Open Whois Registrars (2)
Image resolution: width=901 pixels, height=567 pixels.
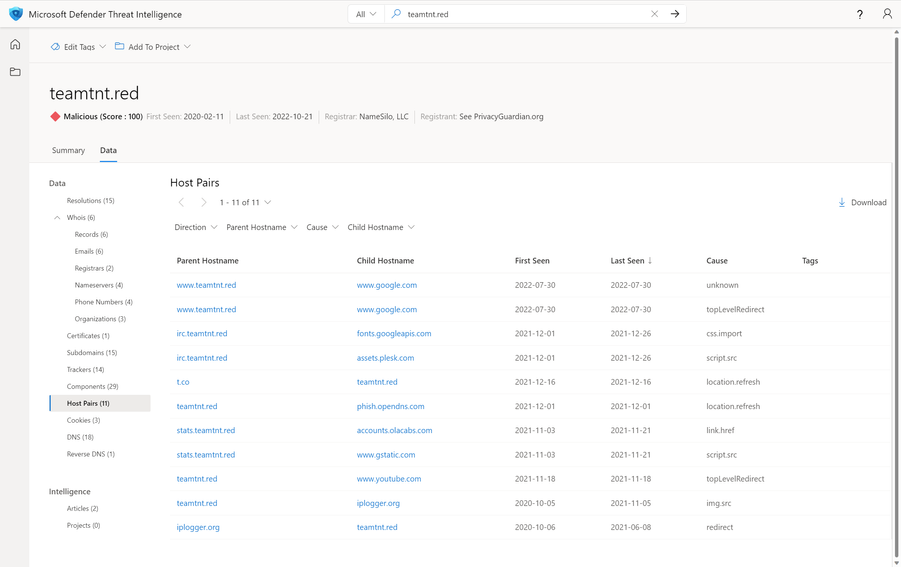point(94,268)
